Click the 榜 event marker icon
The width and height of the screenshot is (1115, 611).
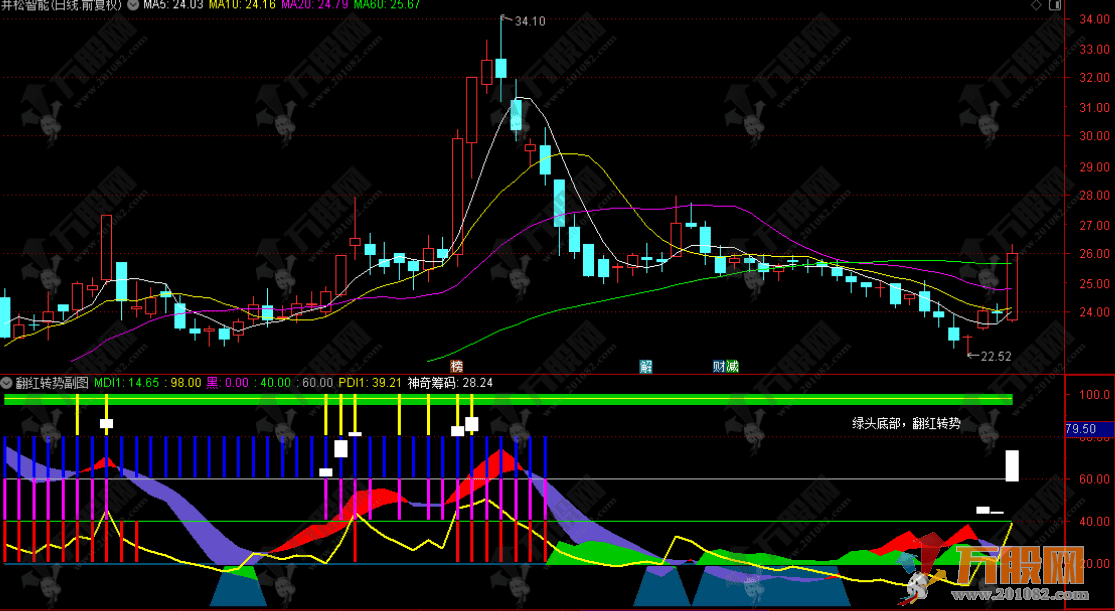457,366
